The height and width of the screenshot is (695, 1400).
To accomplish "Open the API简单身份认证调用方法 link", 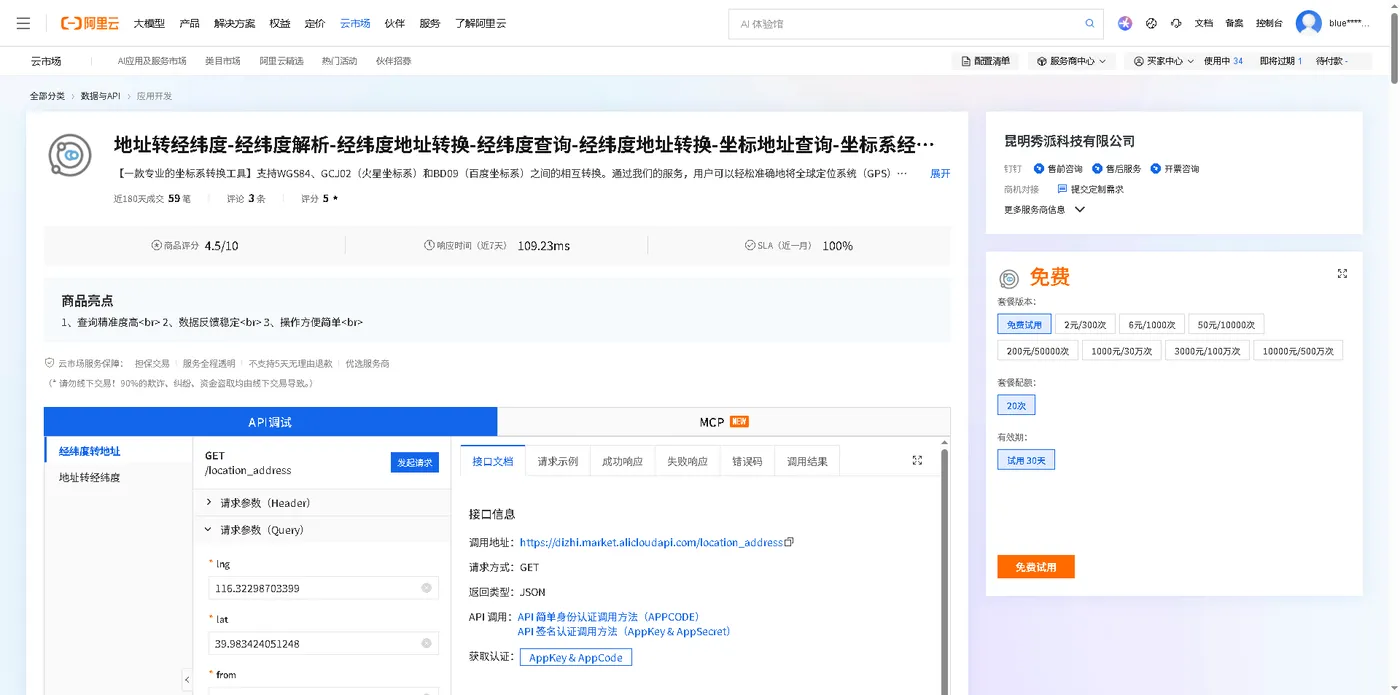I will point(608,617).
